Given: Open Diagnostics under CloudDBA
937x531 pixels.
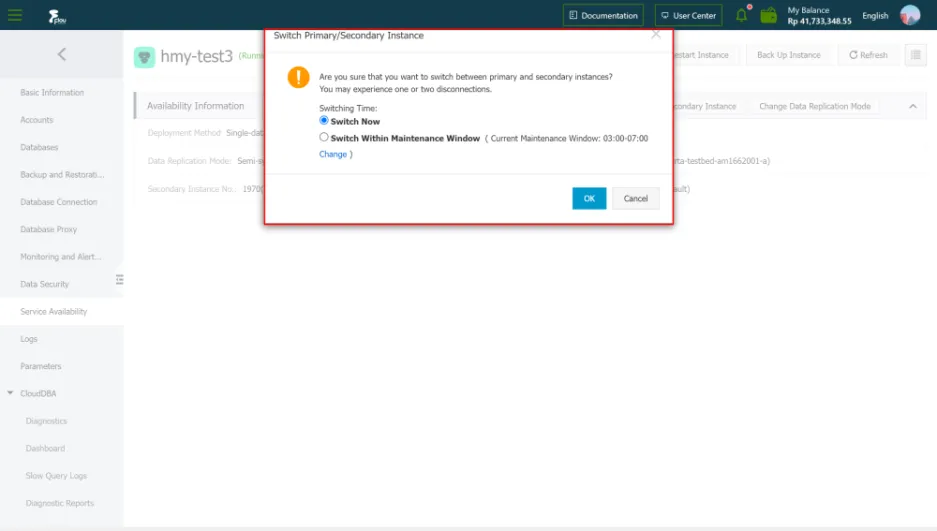Looking at the screenshot, I should (x=46, y=421).
